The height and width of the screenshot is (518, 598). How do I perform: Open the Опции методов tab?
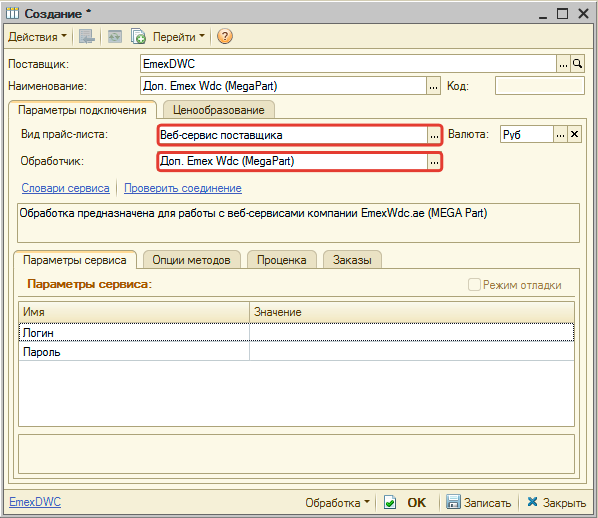[x=191, y=260]
